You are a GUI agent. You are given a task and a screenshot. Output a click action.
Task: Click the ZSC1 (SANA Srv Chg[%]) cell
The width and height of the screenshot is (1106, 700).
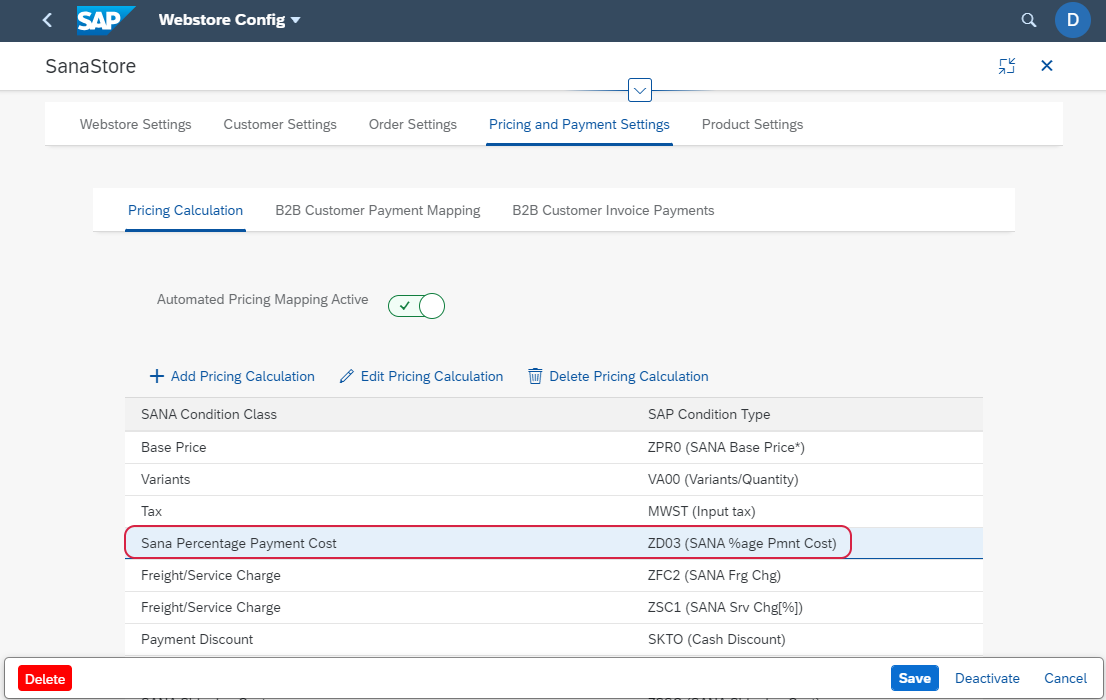point(725,607)
